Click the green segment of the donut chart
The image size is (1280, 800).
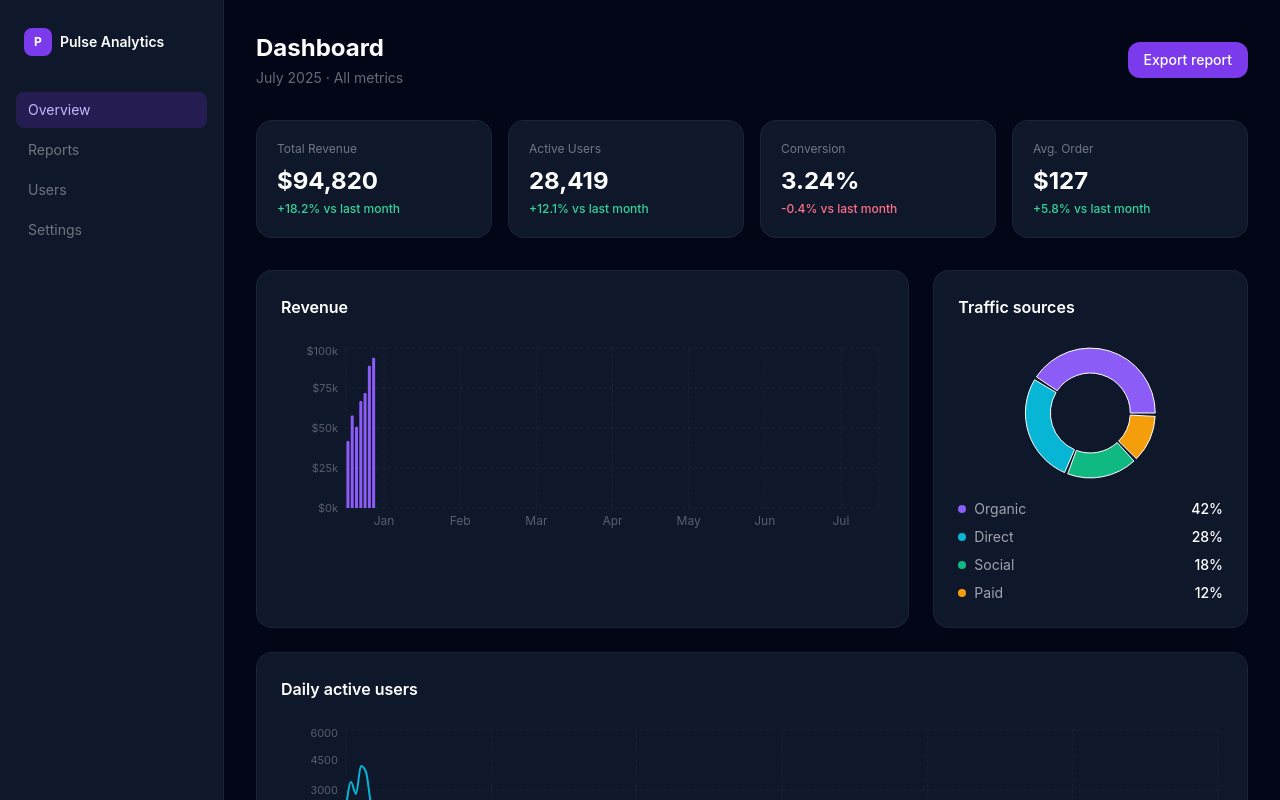click(1100, 464)
